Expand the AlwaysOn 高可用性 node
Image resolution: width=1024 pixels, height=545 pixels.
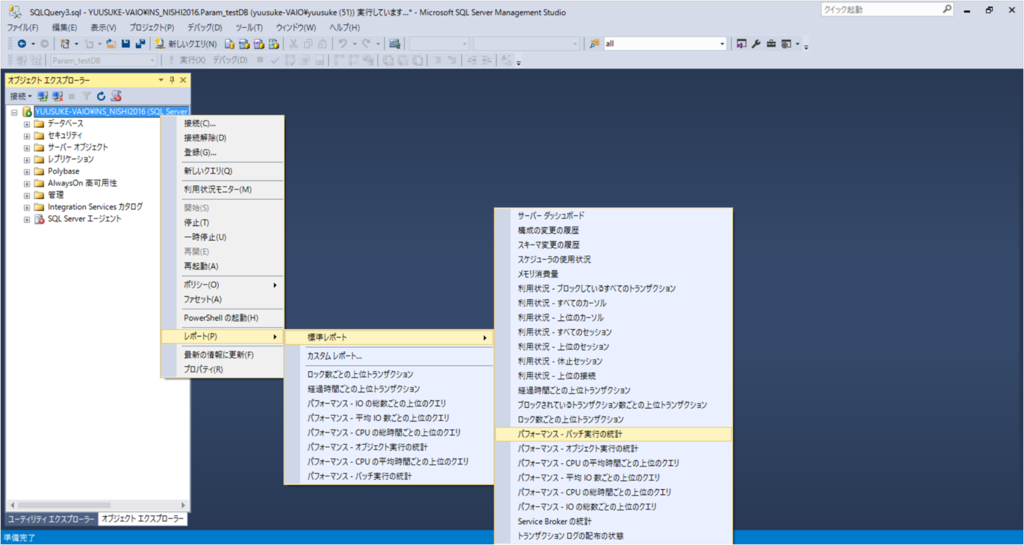pos(27,183)
